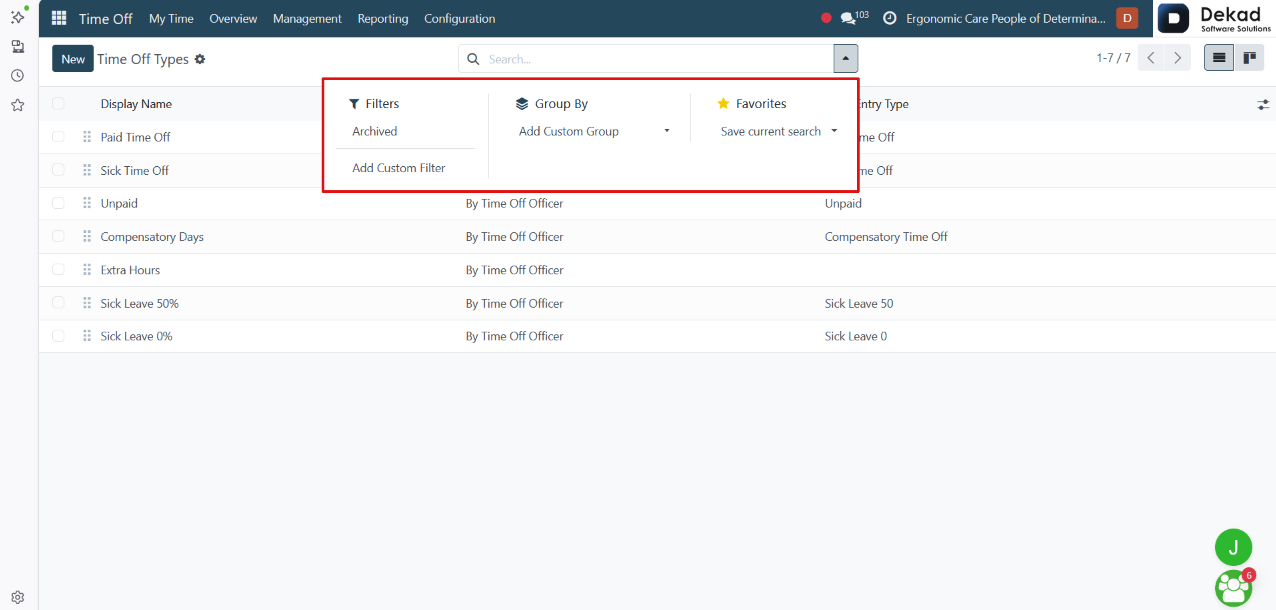Click the red recording status dot

tap(826, 18)
